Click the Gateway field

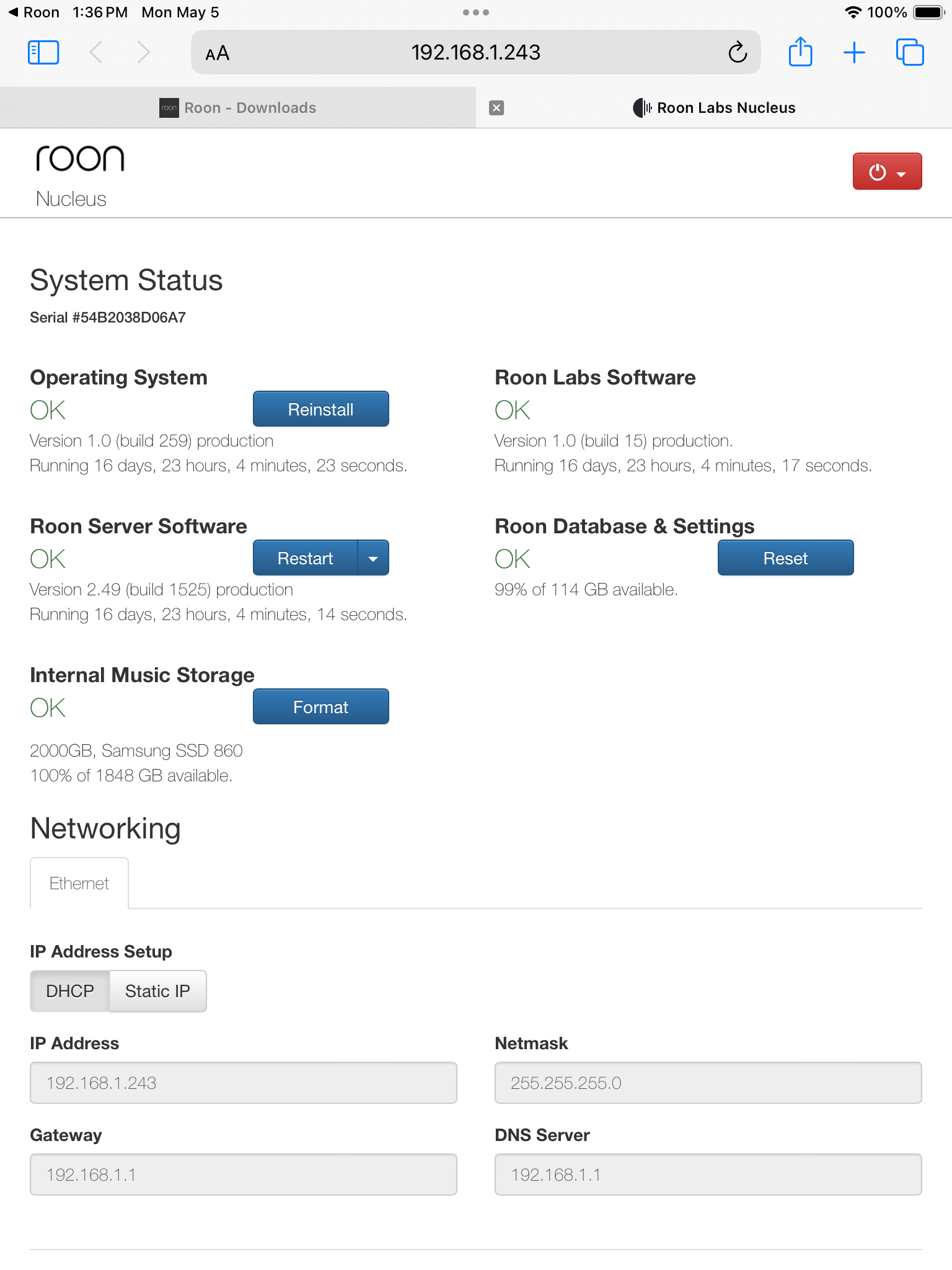244,1175
